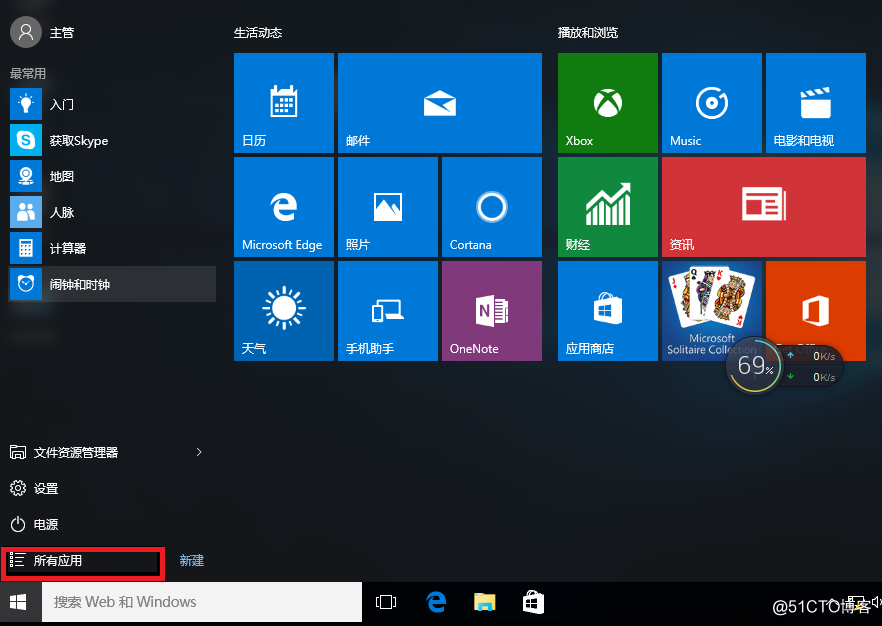Expand the 文件资源管理器 jump list arrow
This screenshot has height=626, width=882.
tap(199, 452)
